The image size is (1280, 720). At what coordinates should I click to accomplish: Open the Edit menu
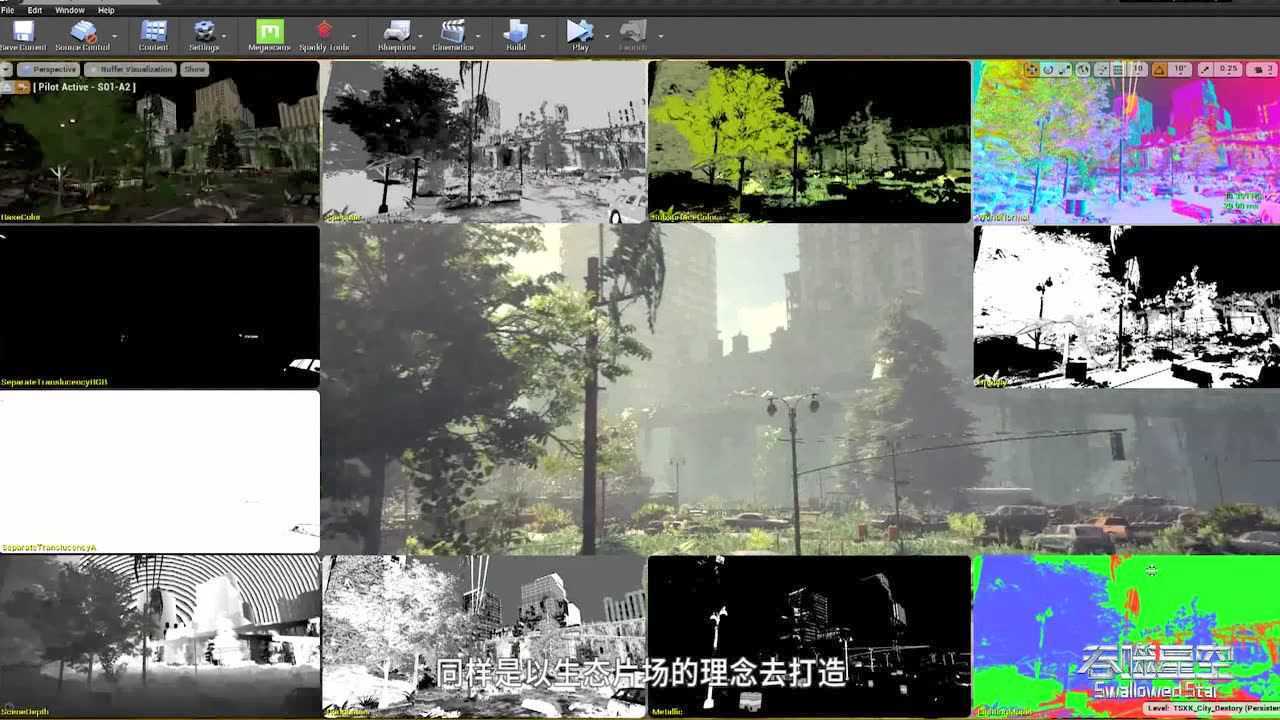pos(35,10)
